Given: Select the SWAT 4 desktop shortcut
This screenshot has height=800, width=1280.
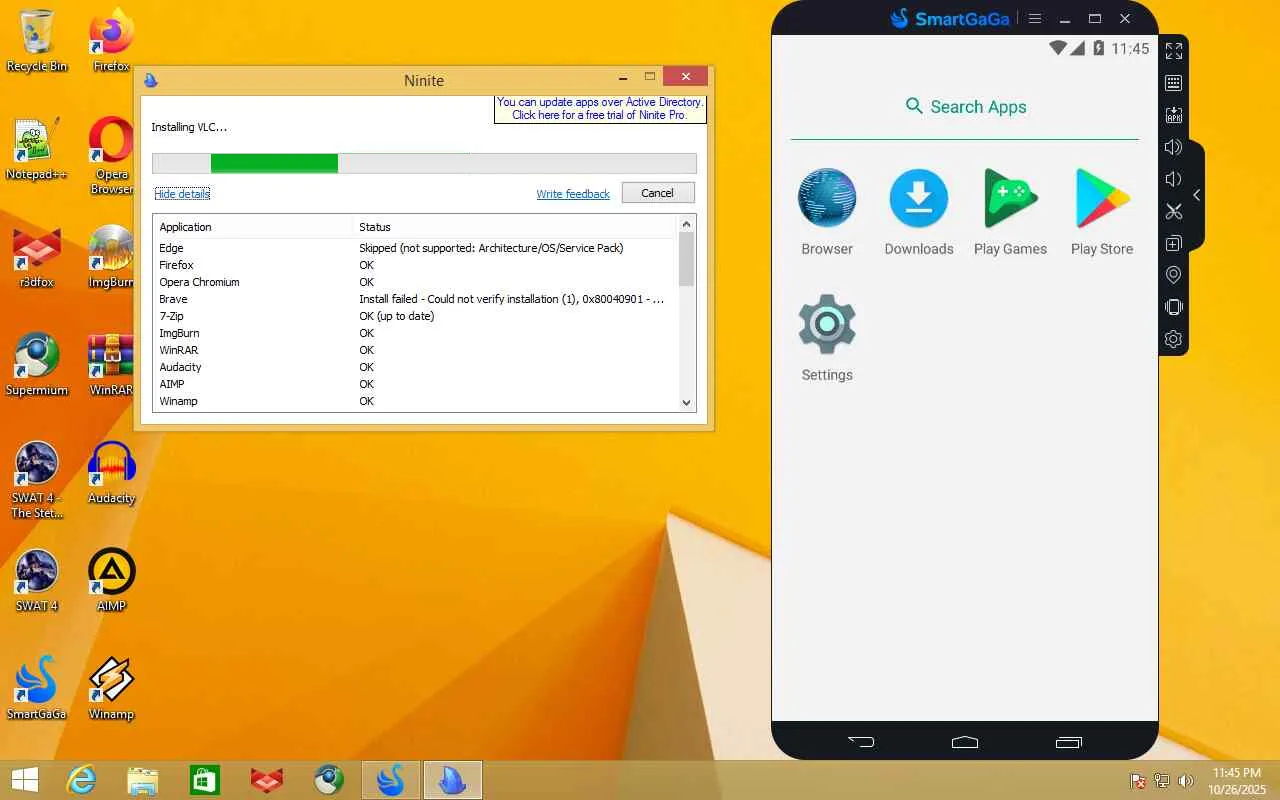Looking at the screenshot, I should 37,580.
